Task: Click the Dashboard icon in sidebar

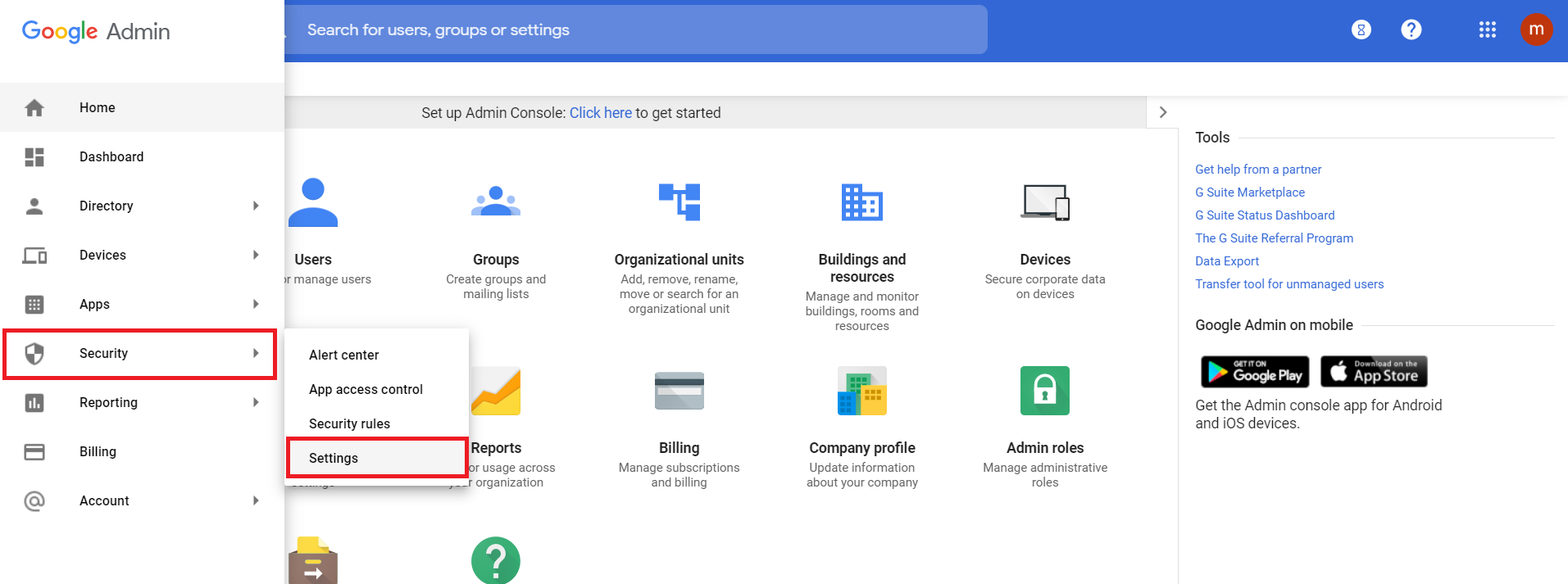Action: point(34,156)
